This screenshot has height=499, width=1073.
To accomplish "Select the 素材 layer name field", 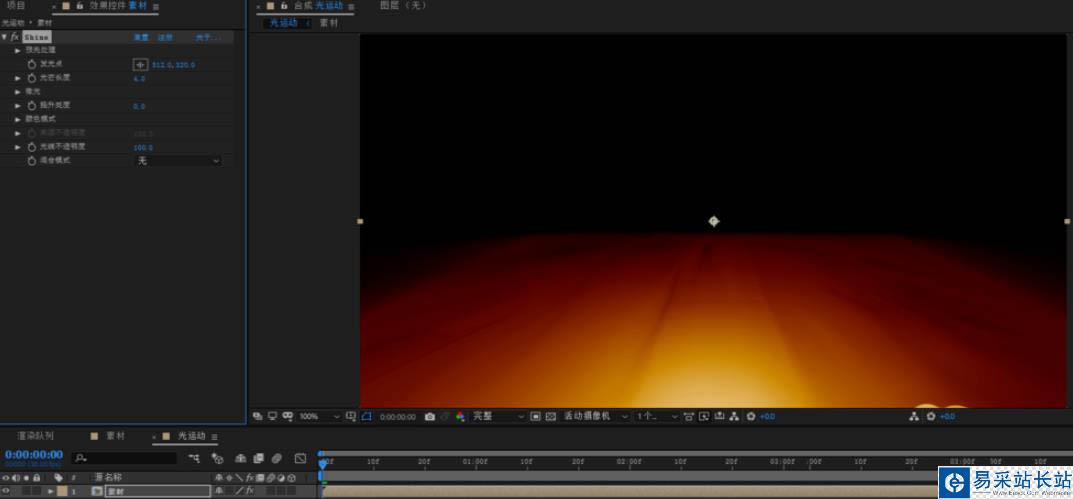I will coord(157,491).
